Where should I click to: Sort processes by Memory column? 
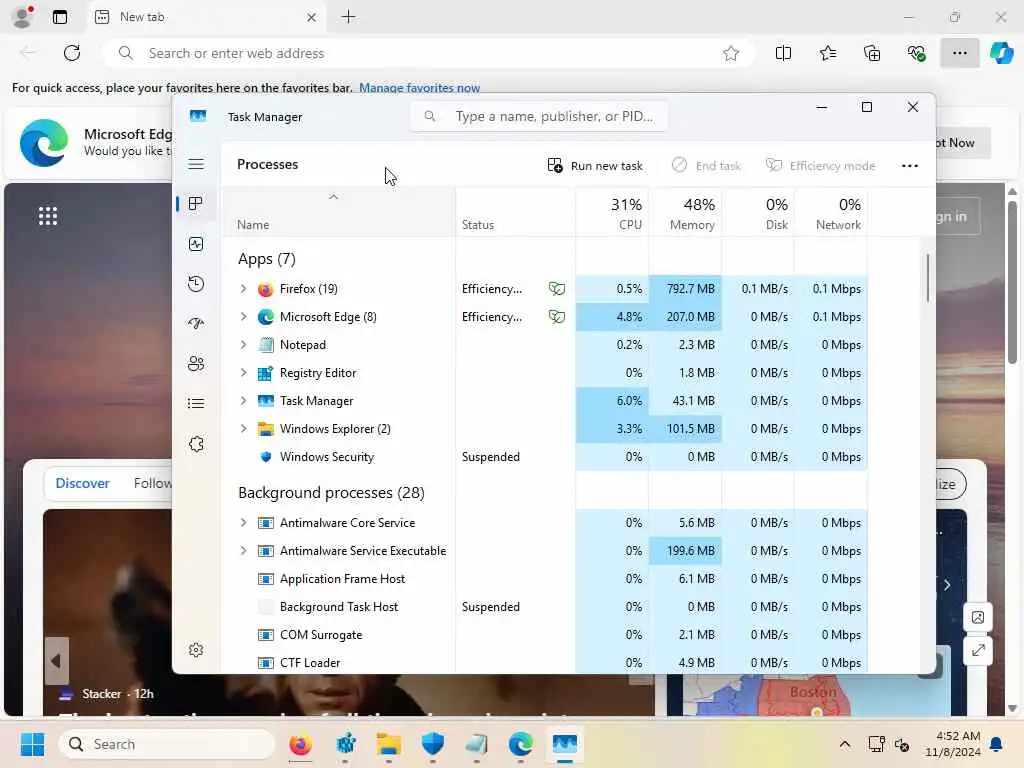685,212
